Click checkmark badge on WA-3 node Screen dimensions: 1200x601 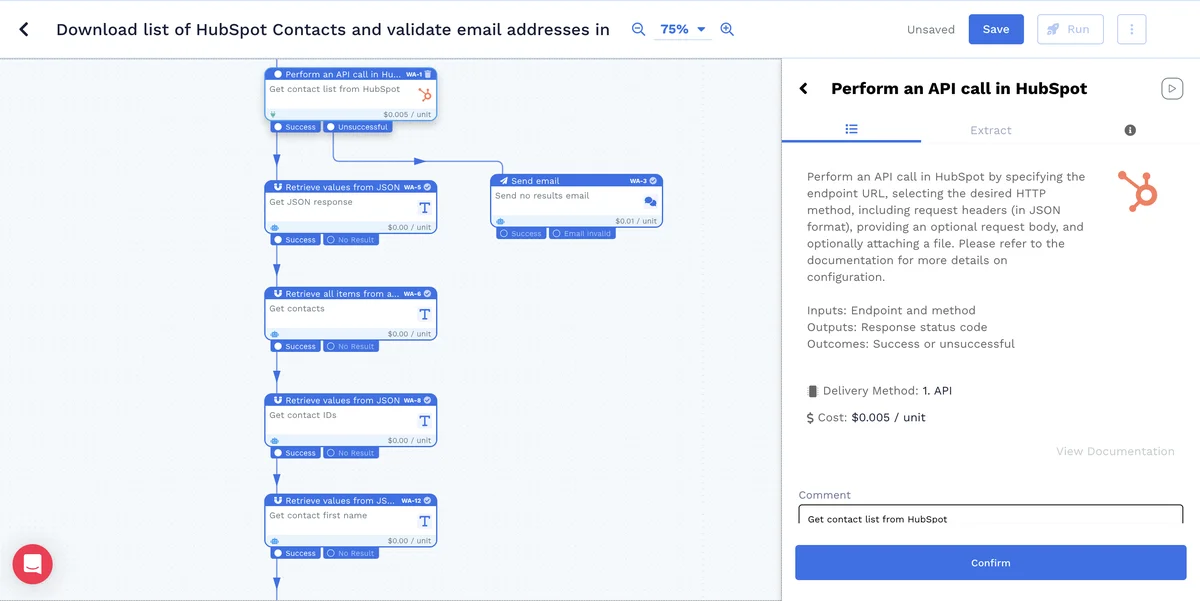click(655, 181)
